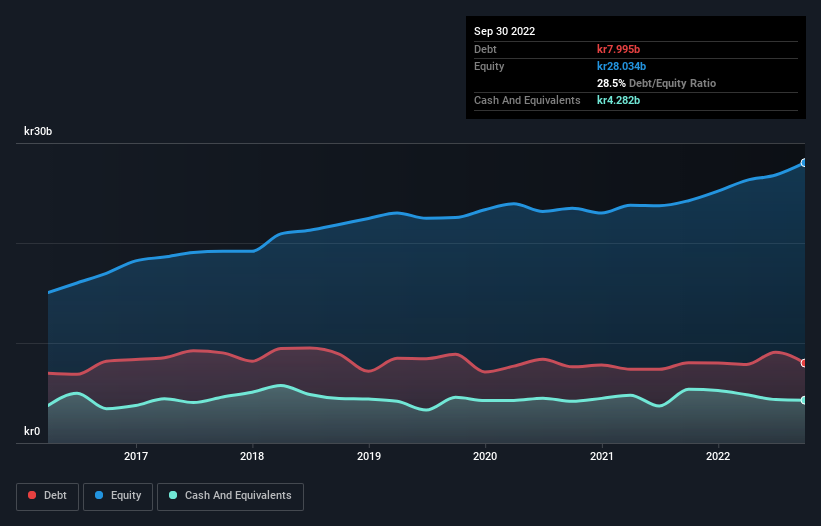
Task: Click the teal Cash And Equivalents legend dot
Action: click(x=173, y=495)
